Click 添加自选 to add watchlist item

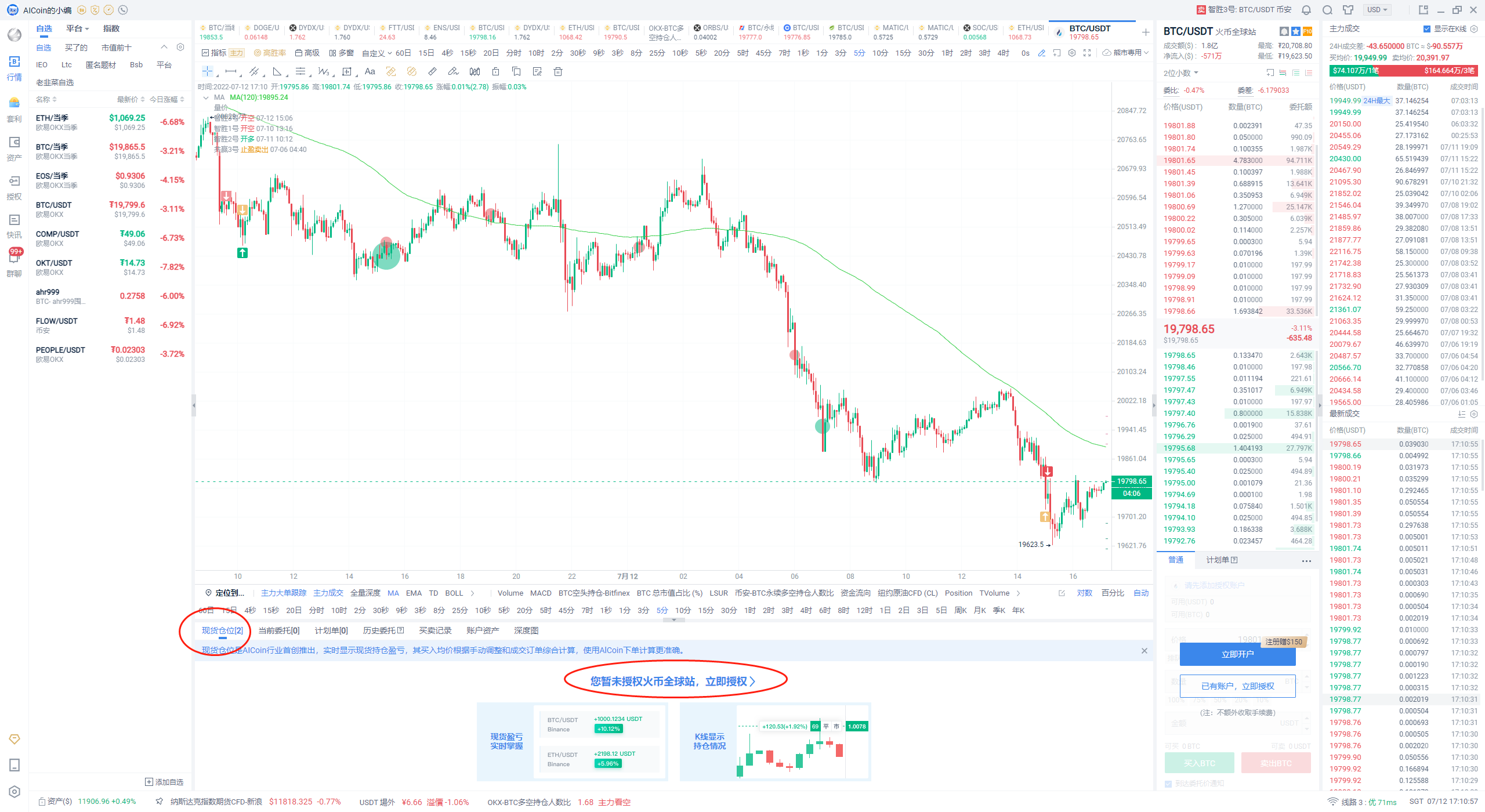click(x=164, y=782)
